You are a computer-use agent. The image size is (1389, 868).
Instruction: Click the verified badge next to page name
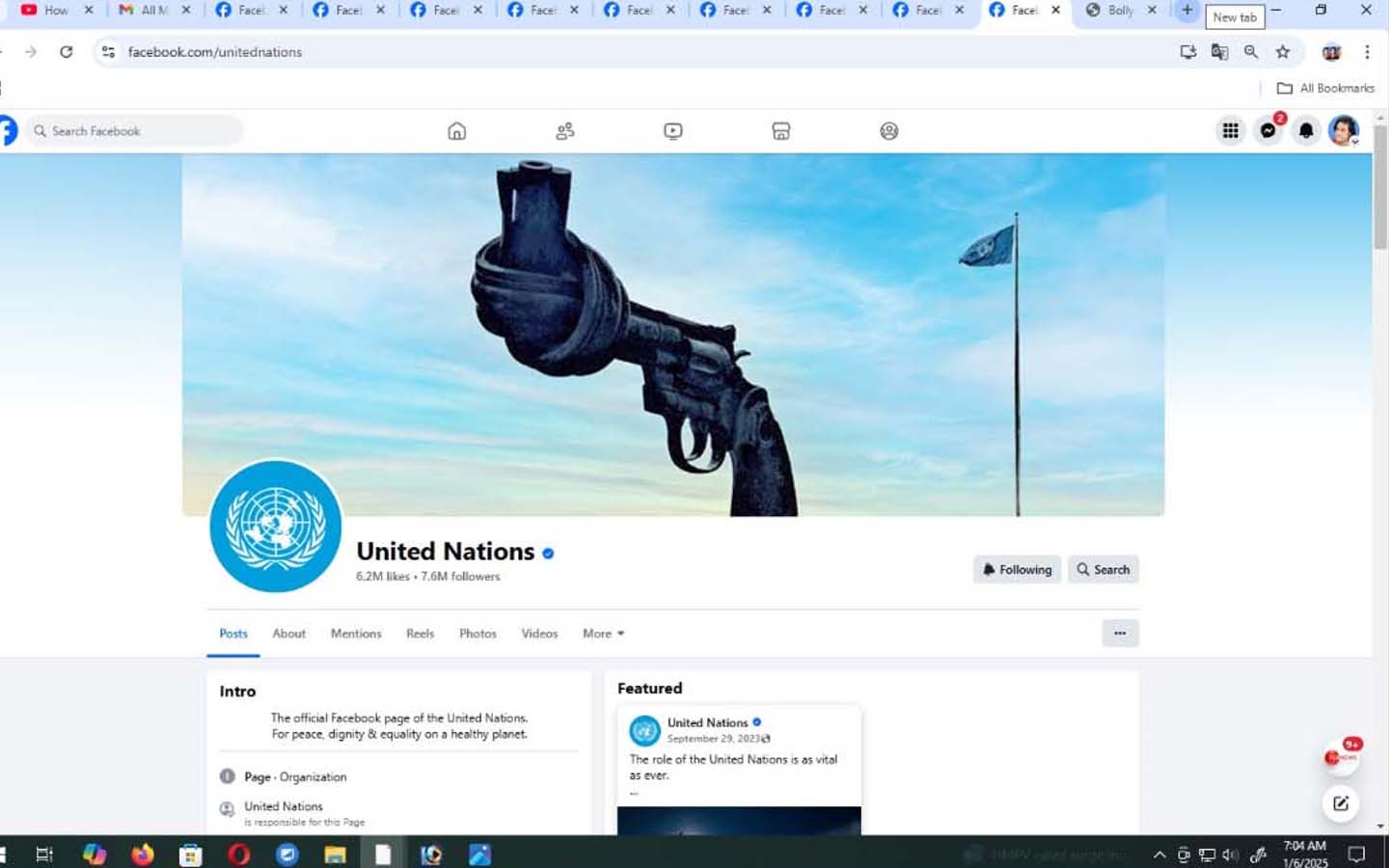tap(548, 554)
